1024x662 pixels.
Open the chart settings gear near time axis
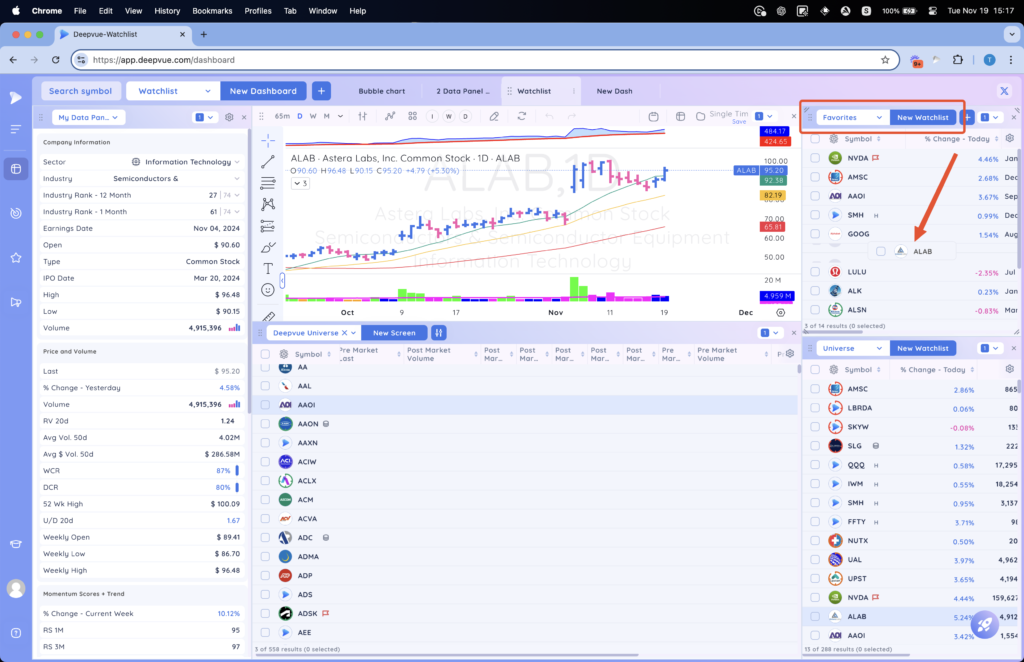[x=780, y=313]
